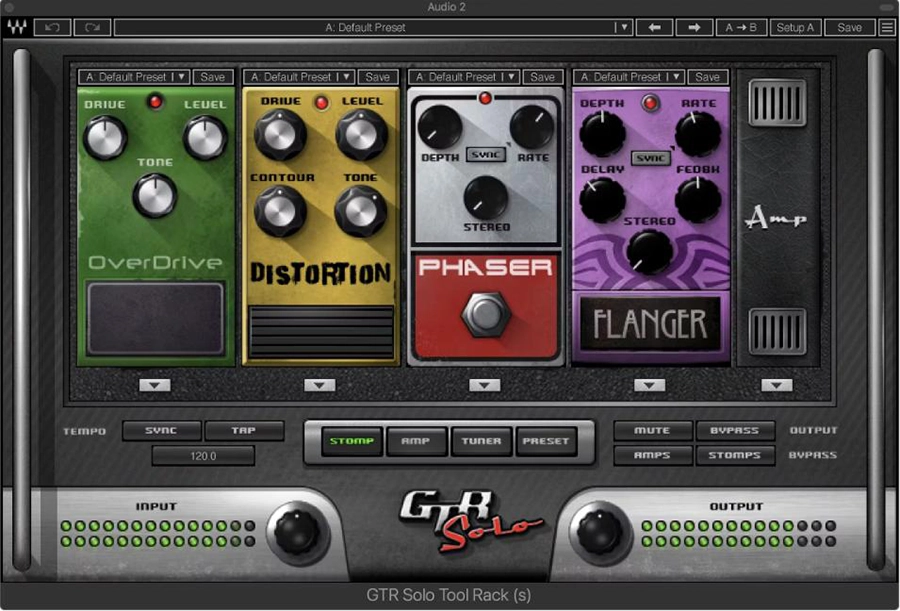Viewport: 900px width, 611px height.
Task: Save the OverDrive pedal preset
Action: point(212,76)
